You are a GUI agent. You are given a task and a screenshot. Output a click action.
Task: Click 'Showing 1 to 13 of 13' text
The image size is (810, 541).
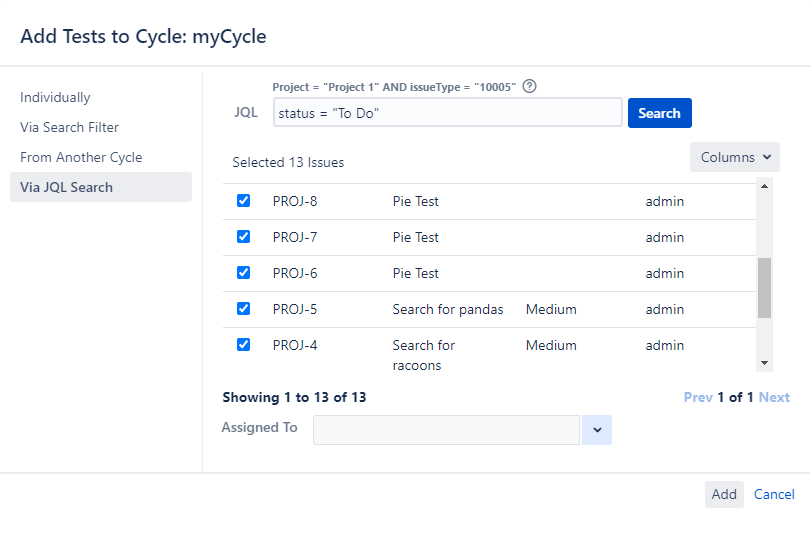[294, 397]
